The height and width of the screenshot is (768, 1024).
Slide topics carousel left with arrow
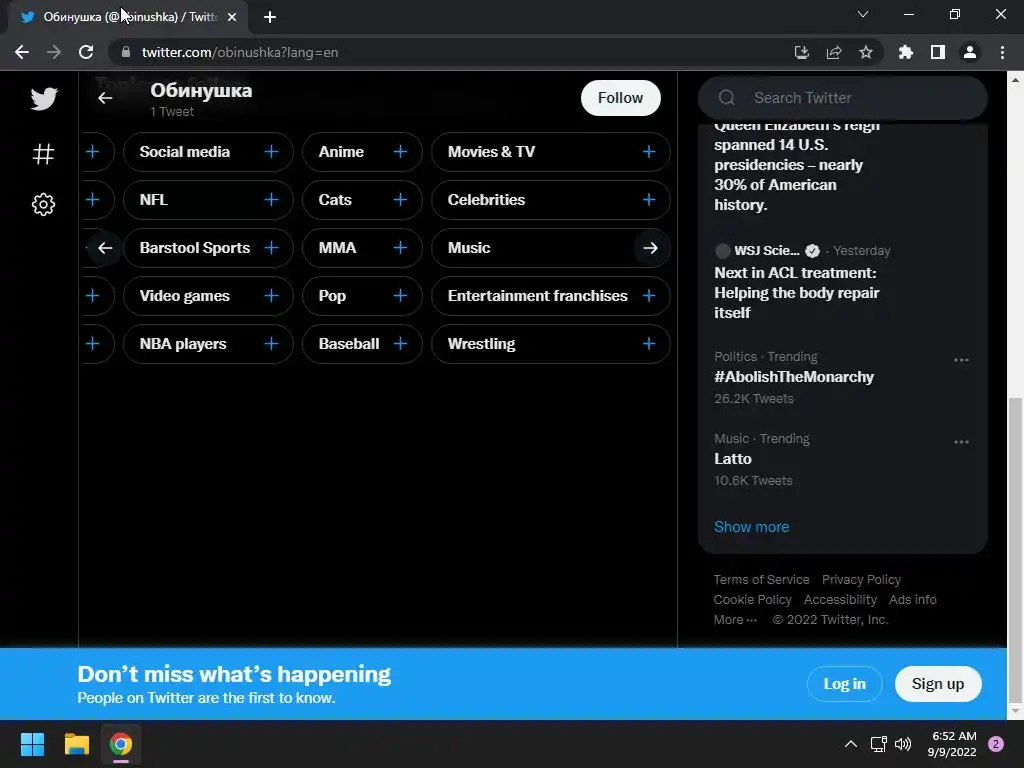105,248
